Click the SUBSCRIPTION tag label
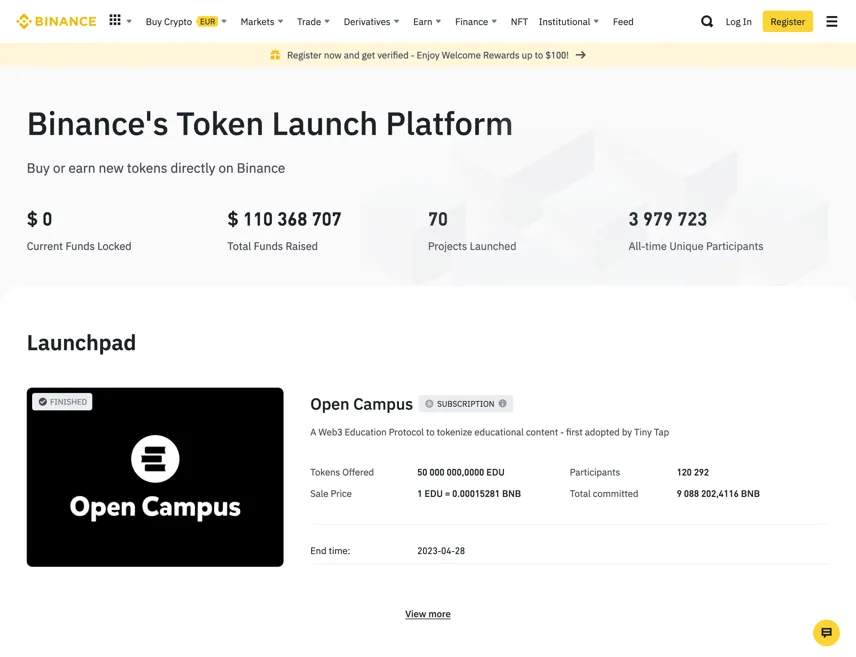This screenshot has height=657, width=856. point(465,404)
